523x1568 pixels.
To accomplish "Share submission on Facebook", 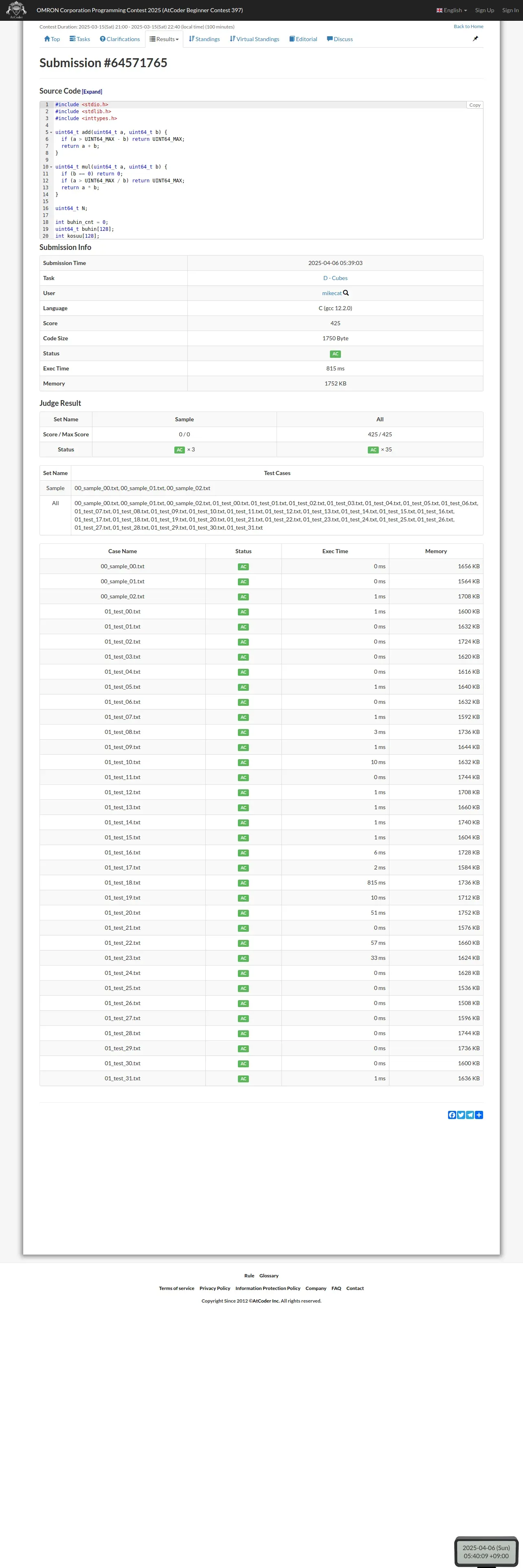I will pos(452,1115).
